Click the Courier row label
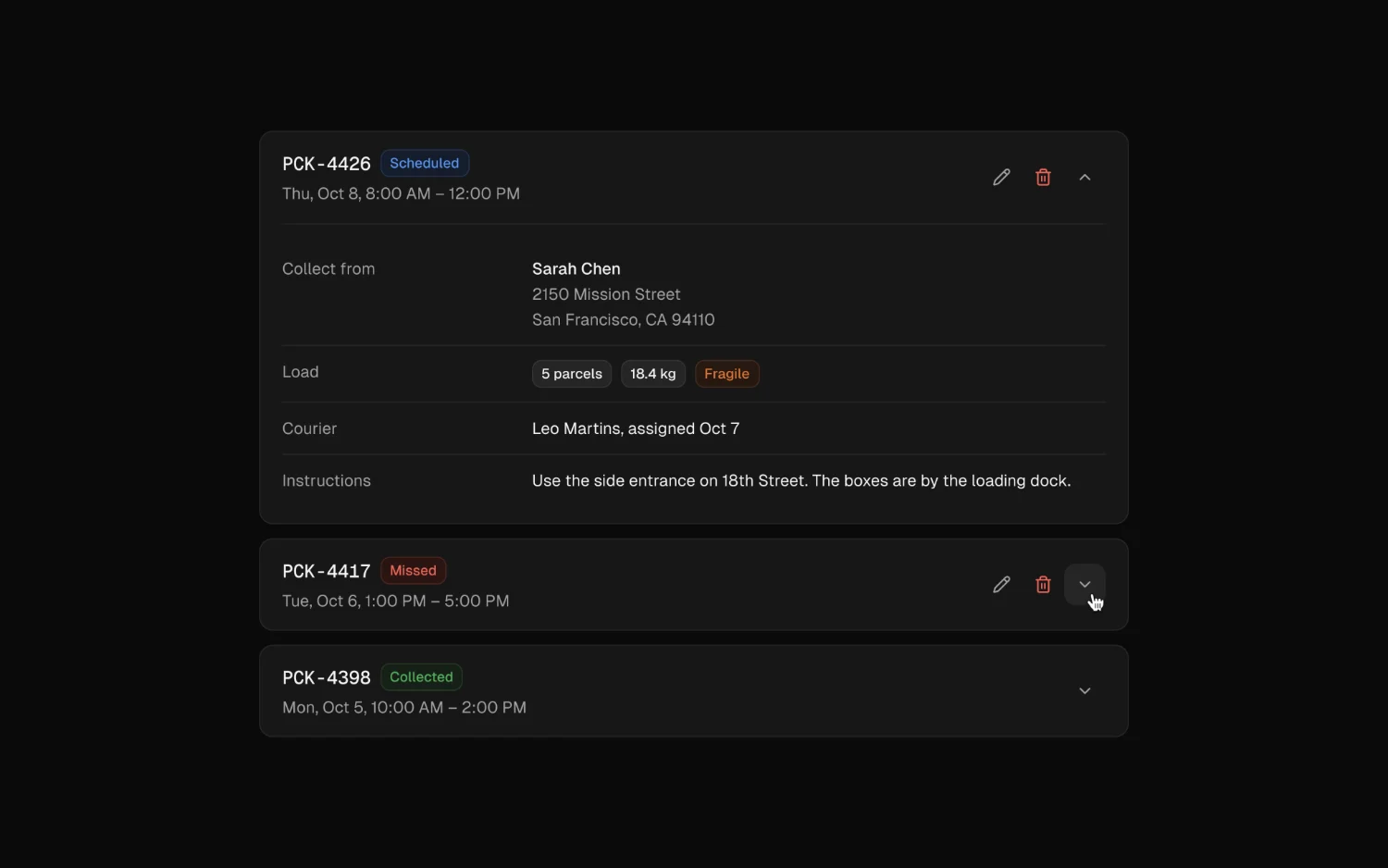 (x=309, y=428)
